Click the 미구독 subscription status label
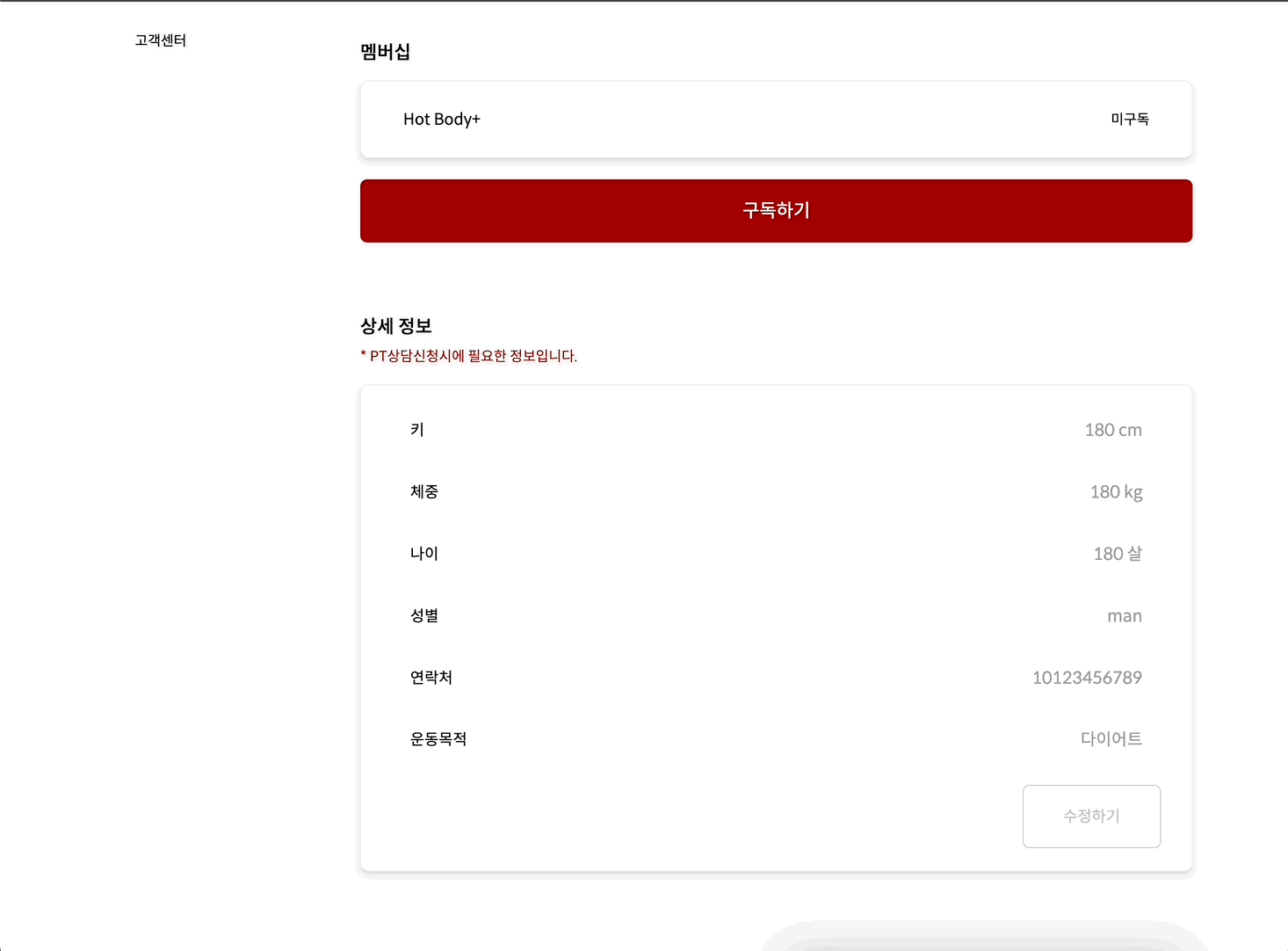The height and width of the screenshot is (951, 1288). click(1131, 119)
